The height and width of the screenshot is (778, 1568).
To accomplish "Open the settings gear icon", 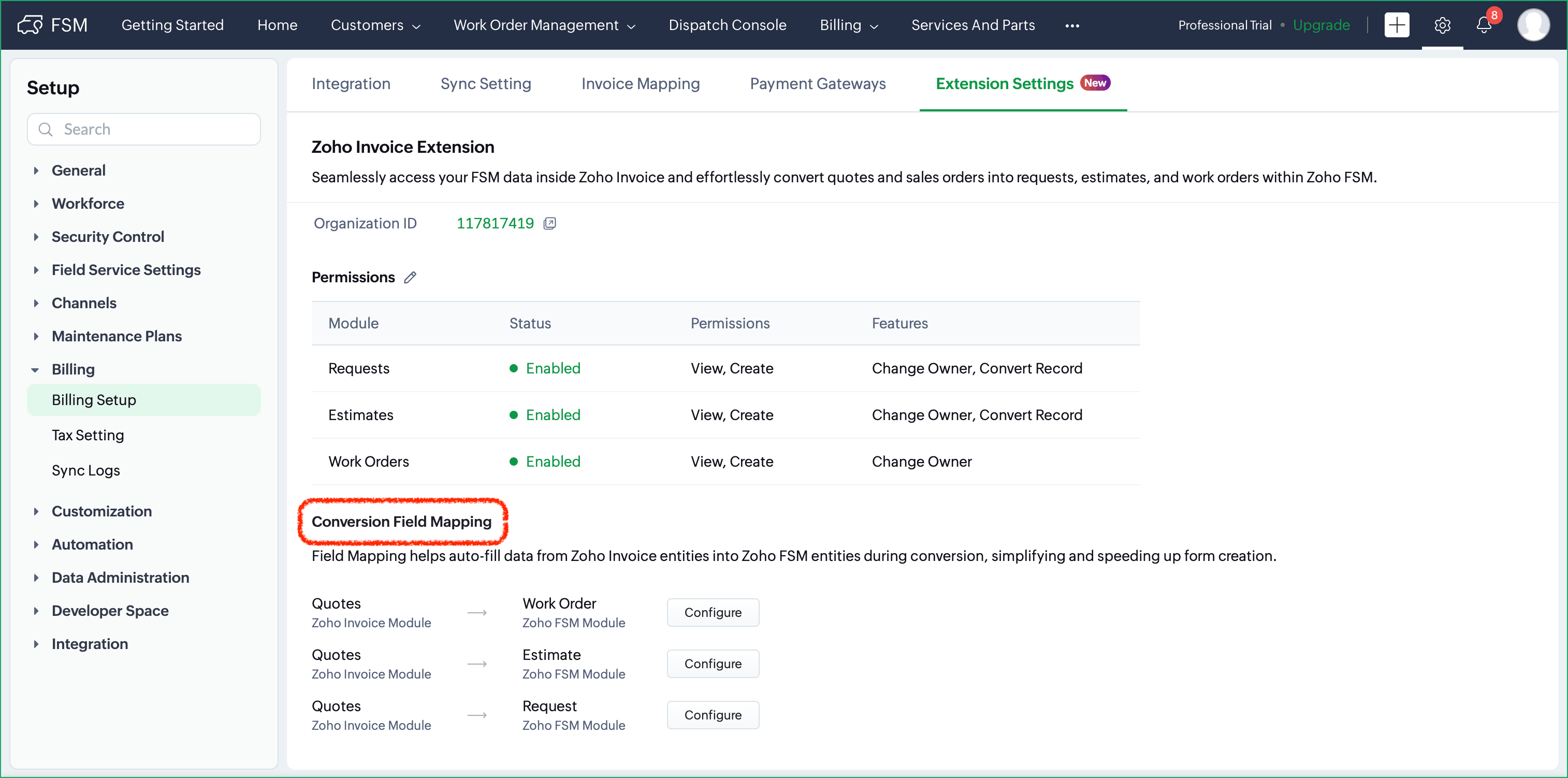I will pos(1442,25).
